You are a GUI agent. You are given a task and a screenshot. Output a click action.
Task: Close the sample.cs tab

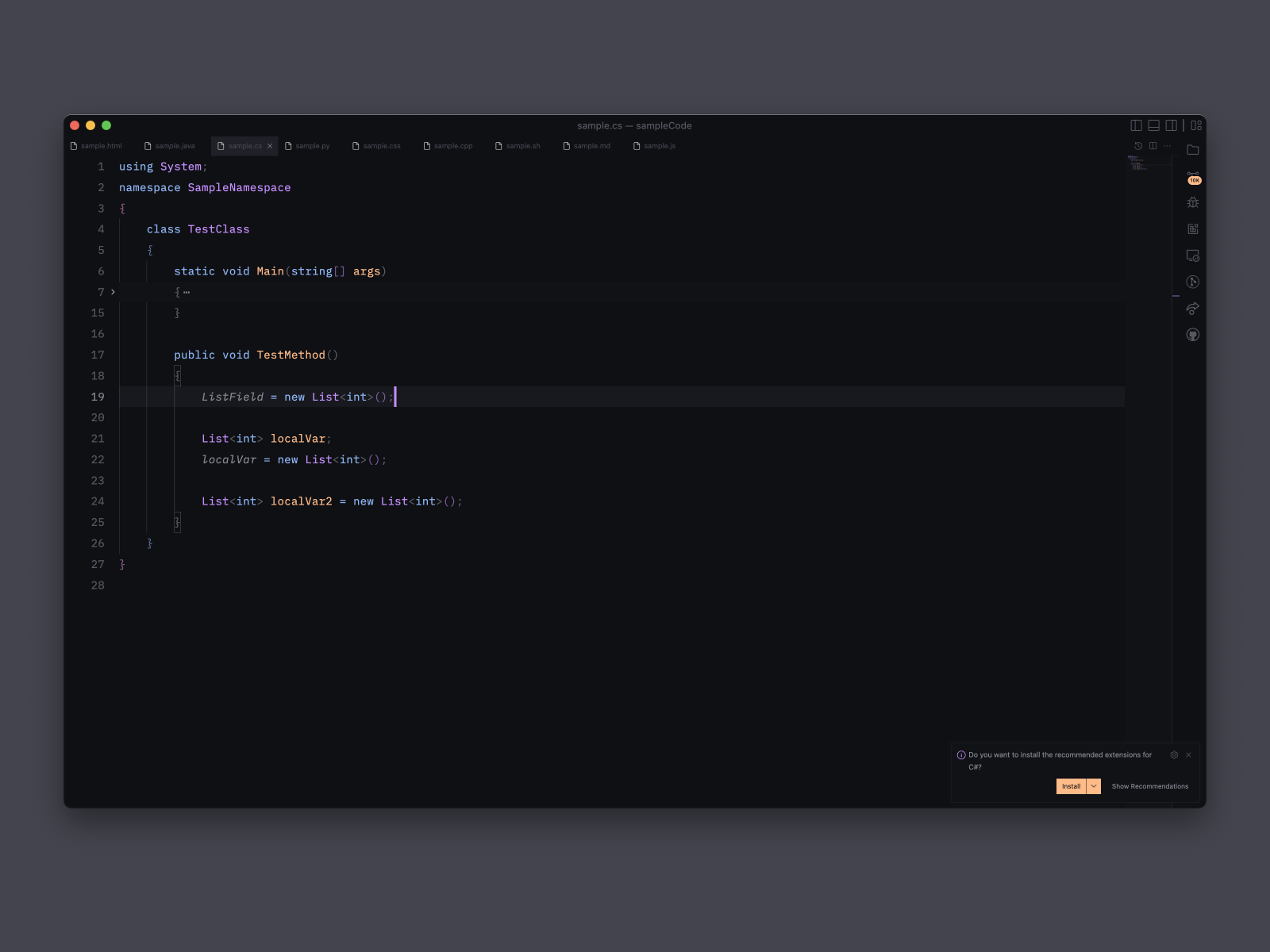(270, 146)
